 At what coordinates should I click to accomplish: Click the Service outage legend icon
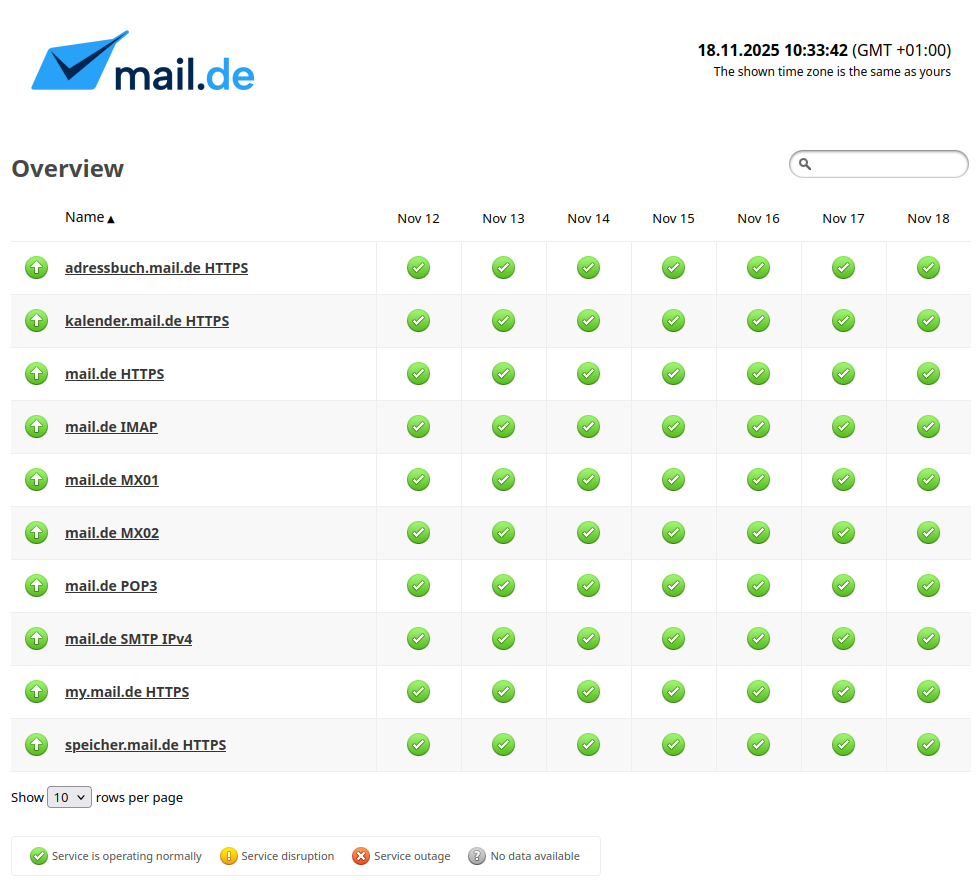pyautogui.click(x=361, y=856)
